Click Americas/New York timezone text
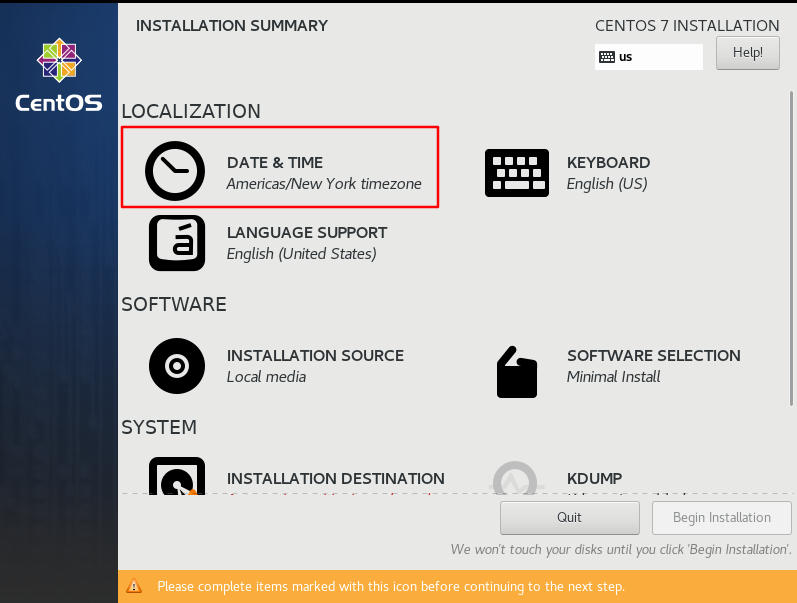The image size is (797, 603). tap(324, 184)
